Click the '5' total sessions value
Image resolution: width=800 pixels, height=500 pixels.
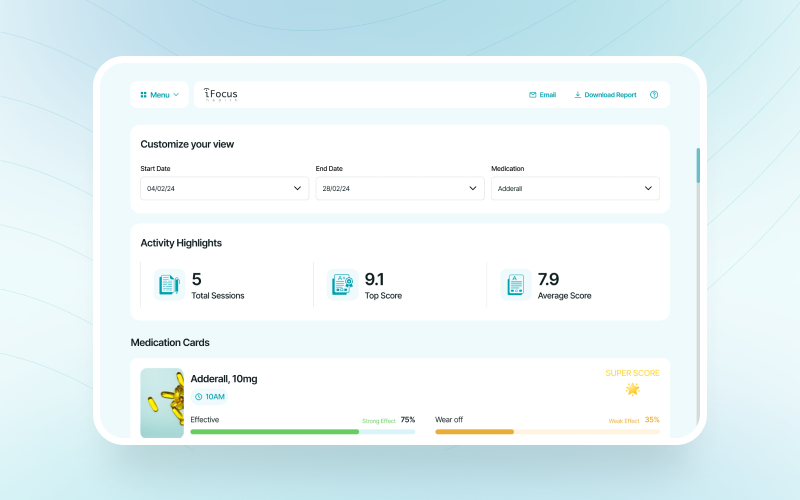point(196,279)
